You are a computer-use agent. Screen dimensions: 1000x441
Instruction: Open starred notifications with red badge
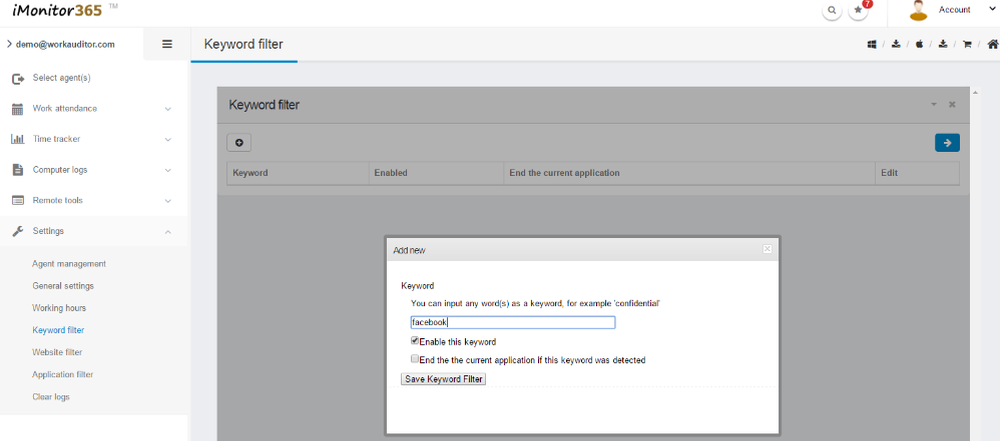[858, 11]
